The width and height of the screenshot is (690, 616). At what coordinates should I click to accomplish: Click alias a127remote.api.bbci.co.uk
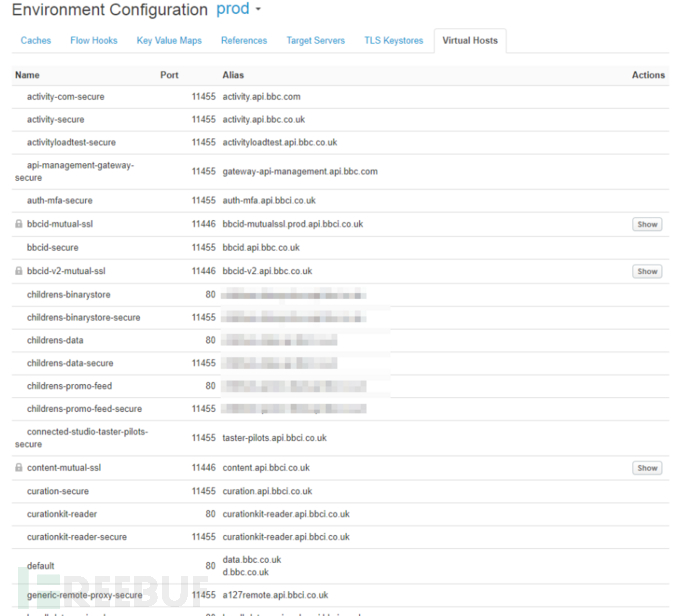click(275, 595)
